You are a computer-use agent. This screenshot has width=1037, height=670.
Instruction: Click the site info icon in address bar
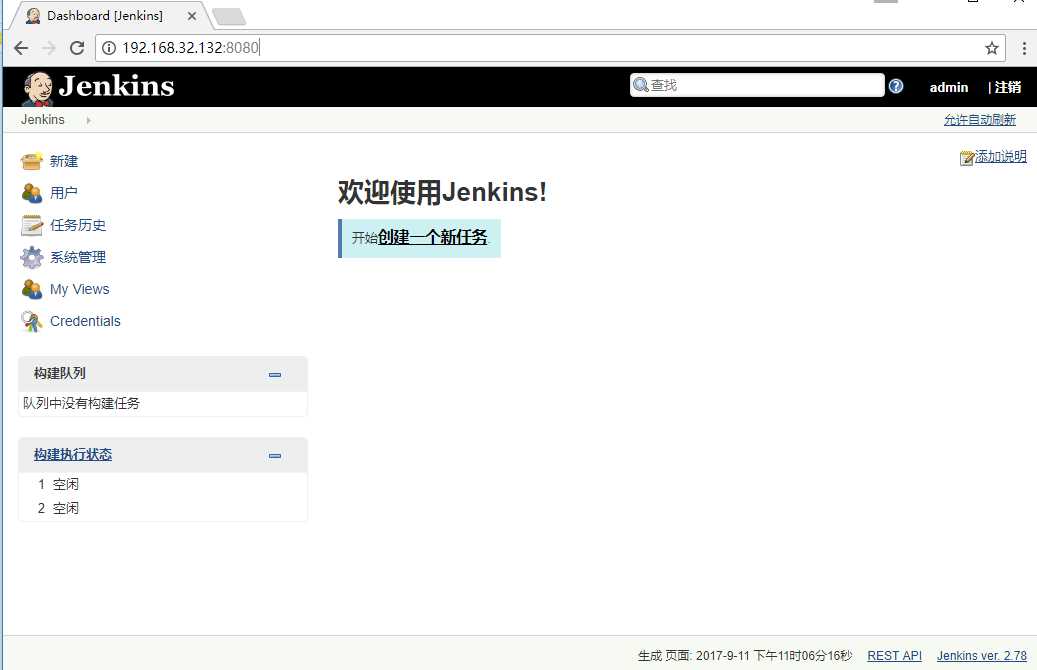pyautogui.click(x=109, y=48)
